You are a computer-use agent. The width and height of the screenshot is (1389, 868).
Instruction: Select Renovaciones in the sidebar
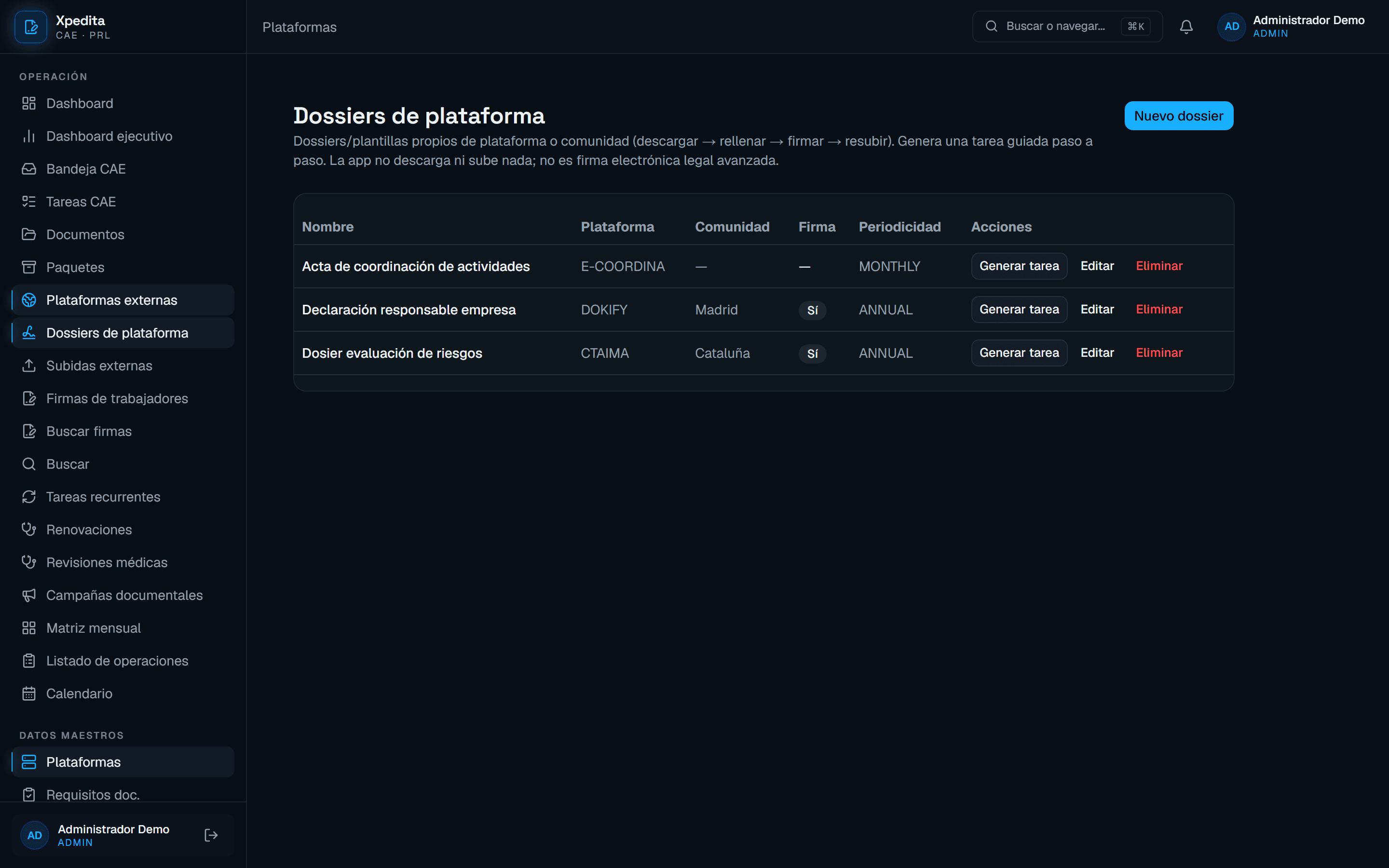point(123,529)
